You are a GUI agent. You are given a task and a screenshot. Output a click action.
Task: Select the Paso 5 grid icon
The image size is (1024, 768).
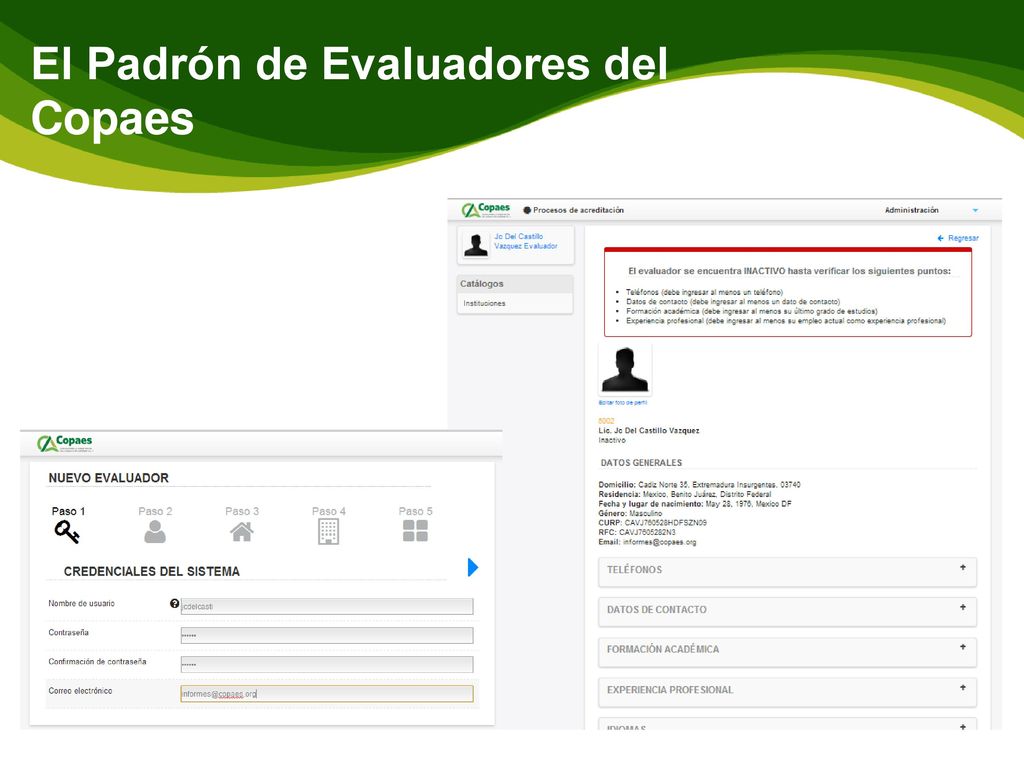click(x=415, y=531)
